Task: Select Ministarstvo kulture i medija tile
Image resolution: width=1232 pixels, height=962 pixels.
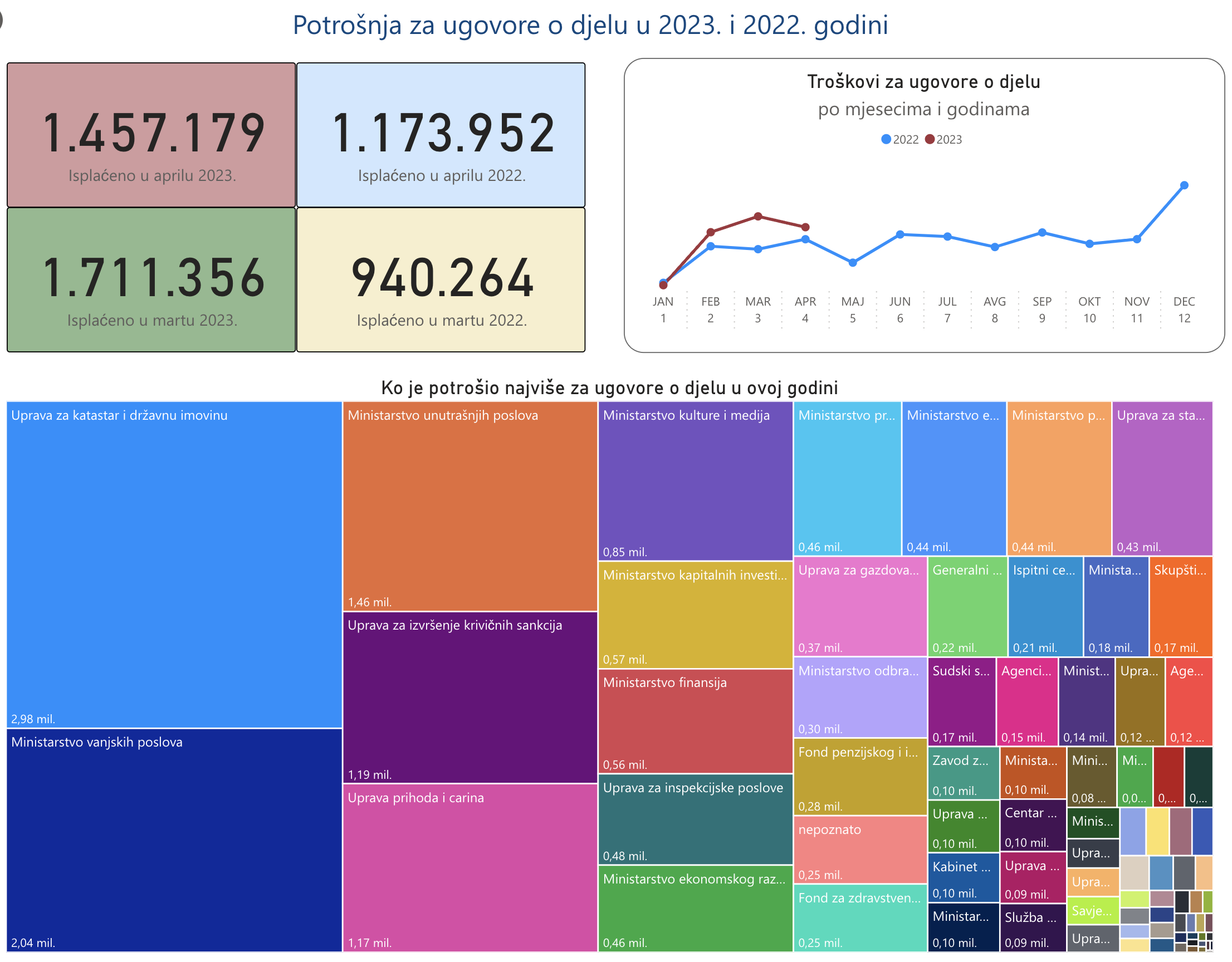Action: click(695, 480)
